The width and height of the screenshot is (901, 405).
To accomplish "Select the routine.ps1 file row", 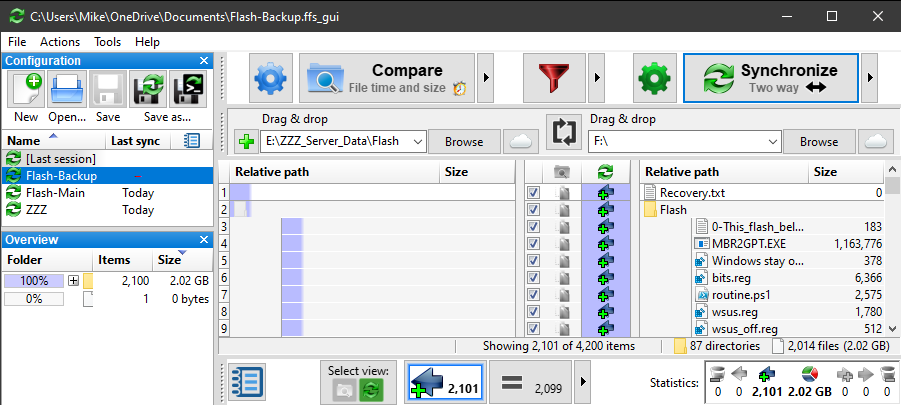I will click(x=762, y=295).
